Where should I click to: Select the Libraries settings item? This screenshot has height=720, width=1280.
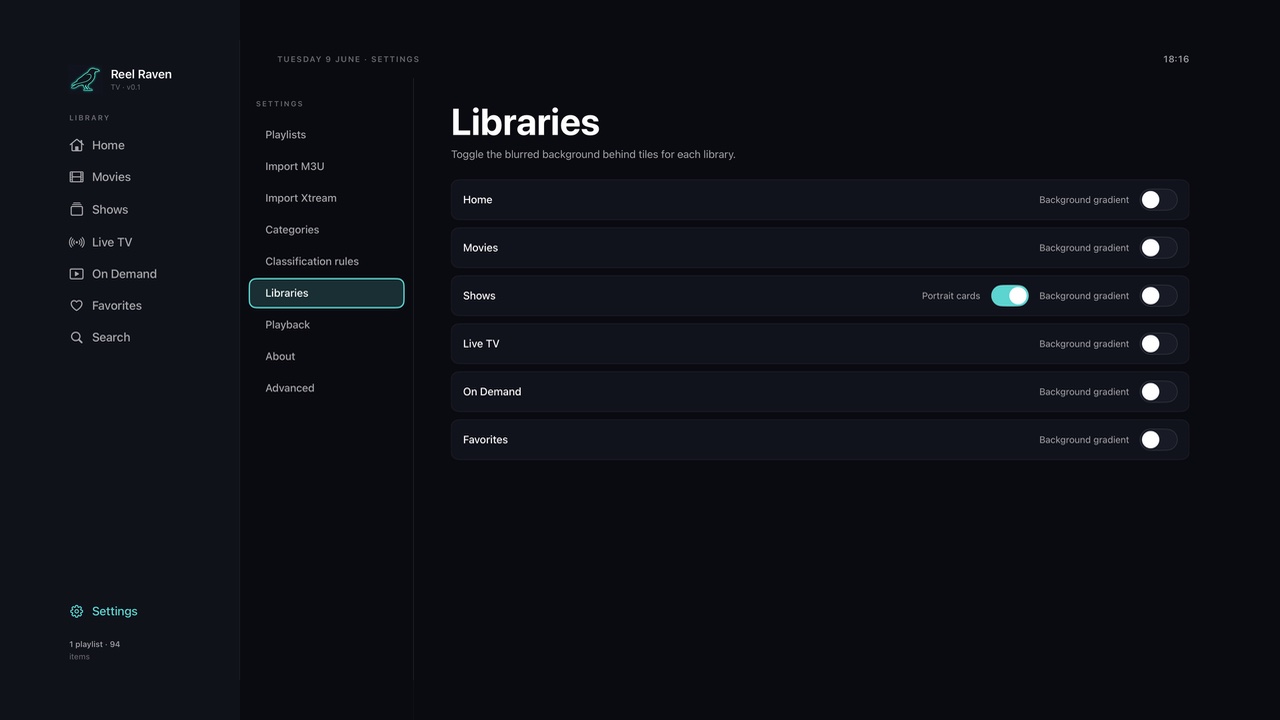click(326, 293)
